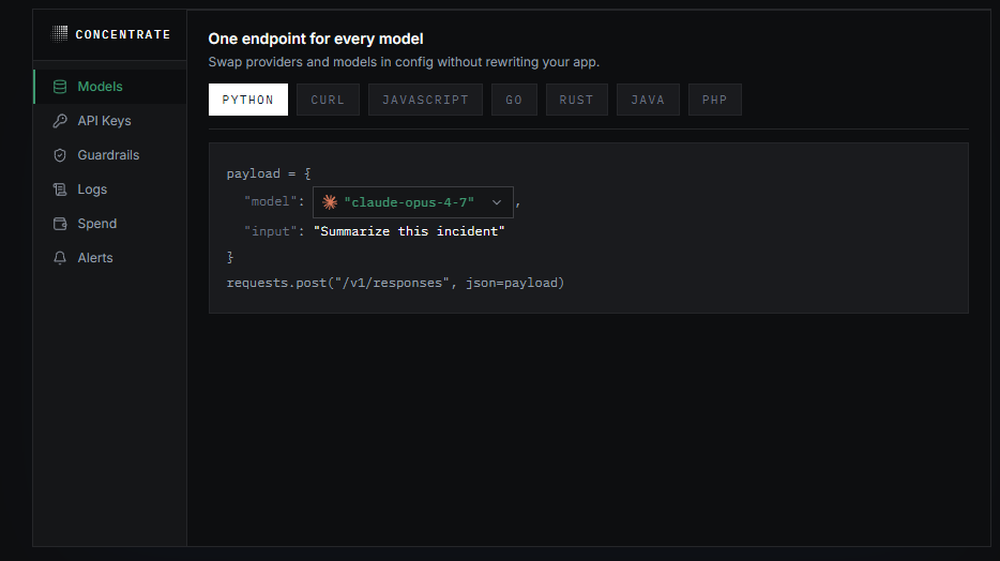Open the claude-opus-4-7 model selector
Image resolution: width=1000 pixels, height=561 pixels.
click(413, 202)
